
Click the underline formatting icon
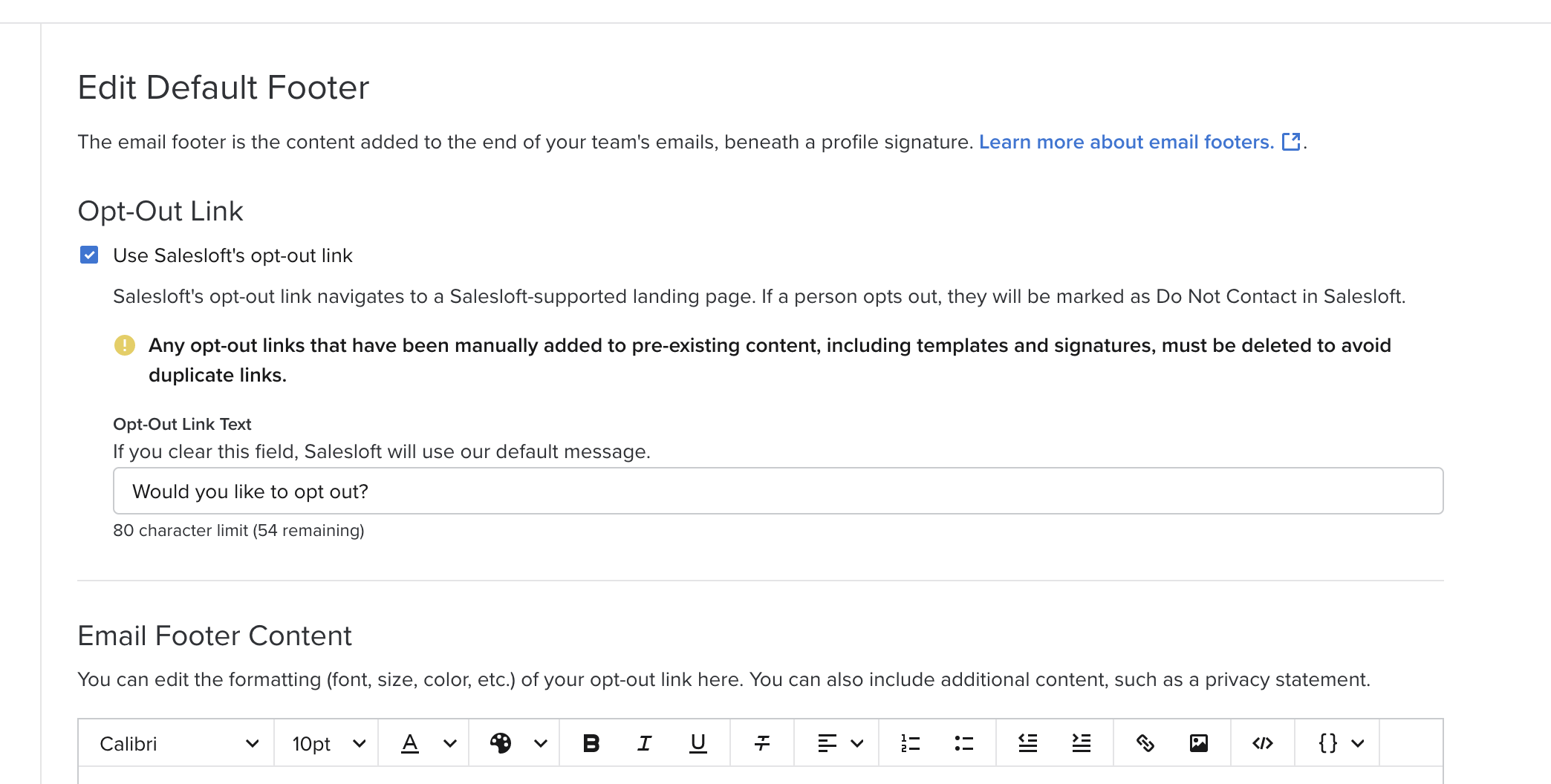(x=698, y=743)
